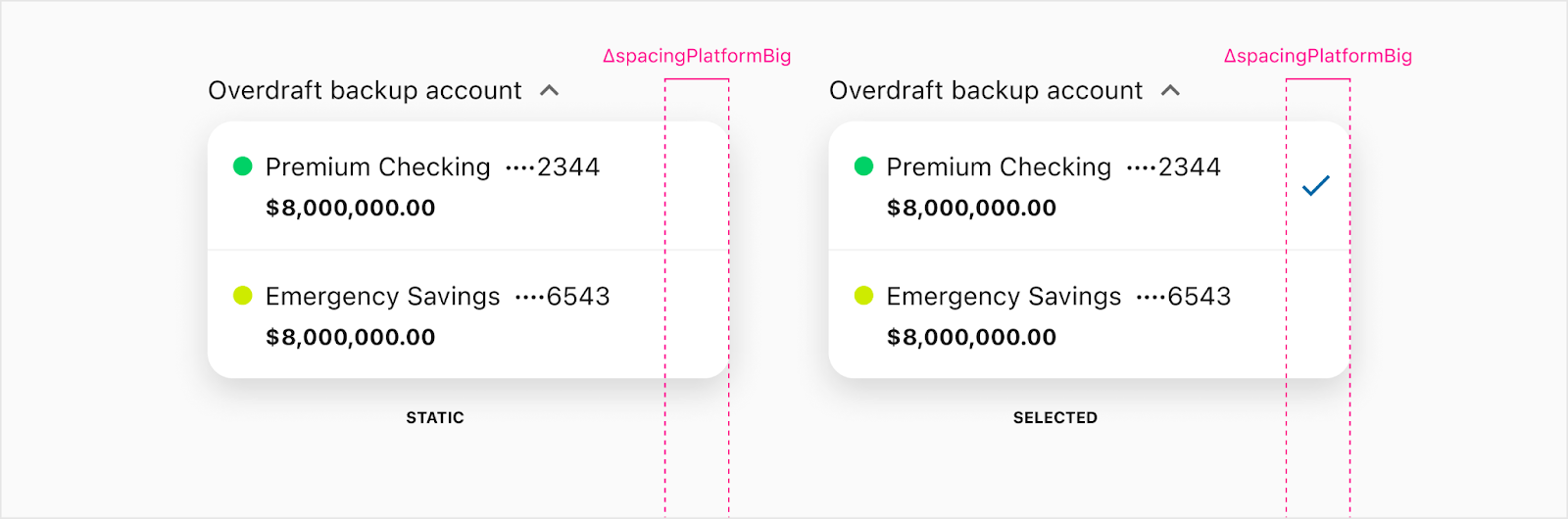
Task: Click green dot in right Premium Checking row
Action: tap(863, 166)
